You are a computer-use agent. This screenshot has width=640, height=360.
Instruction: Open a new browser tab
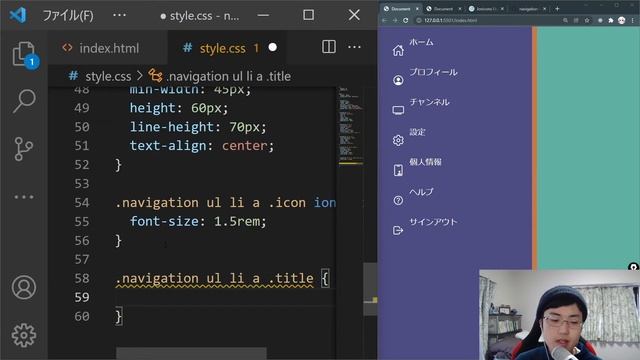[557, 9]
